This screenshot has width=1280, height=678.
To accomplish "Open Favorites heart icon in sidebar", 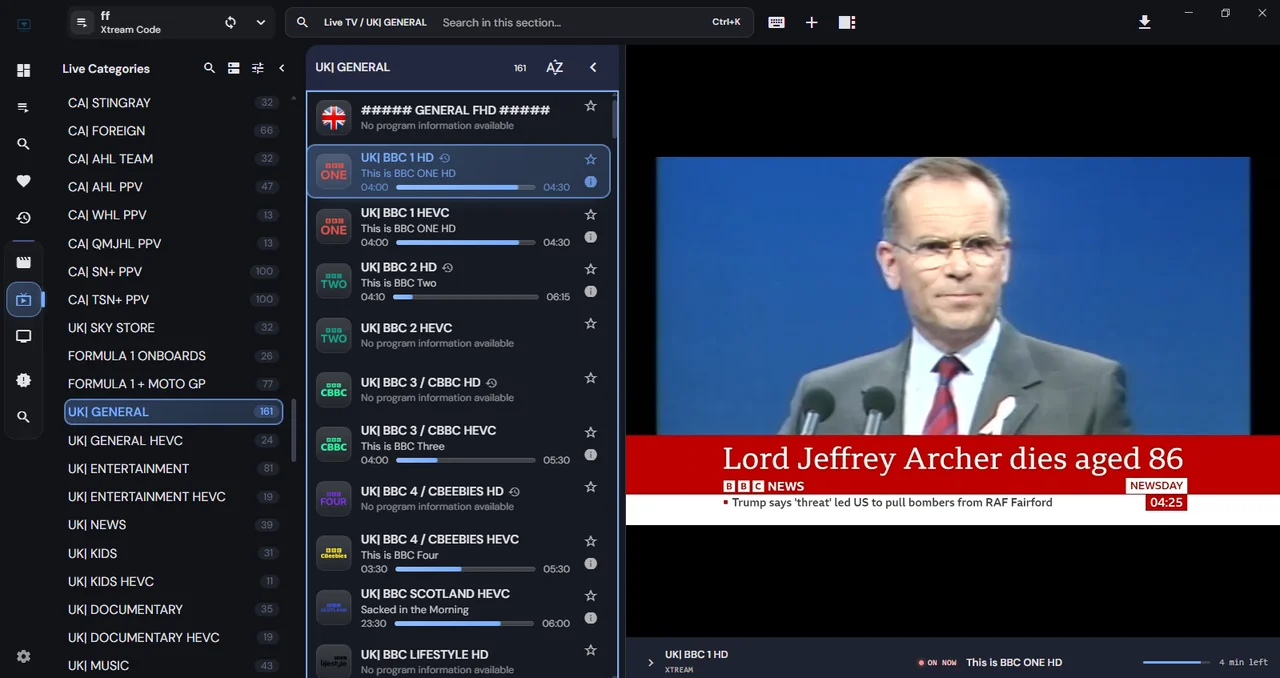I will [23, 181].
